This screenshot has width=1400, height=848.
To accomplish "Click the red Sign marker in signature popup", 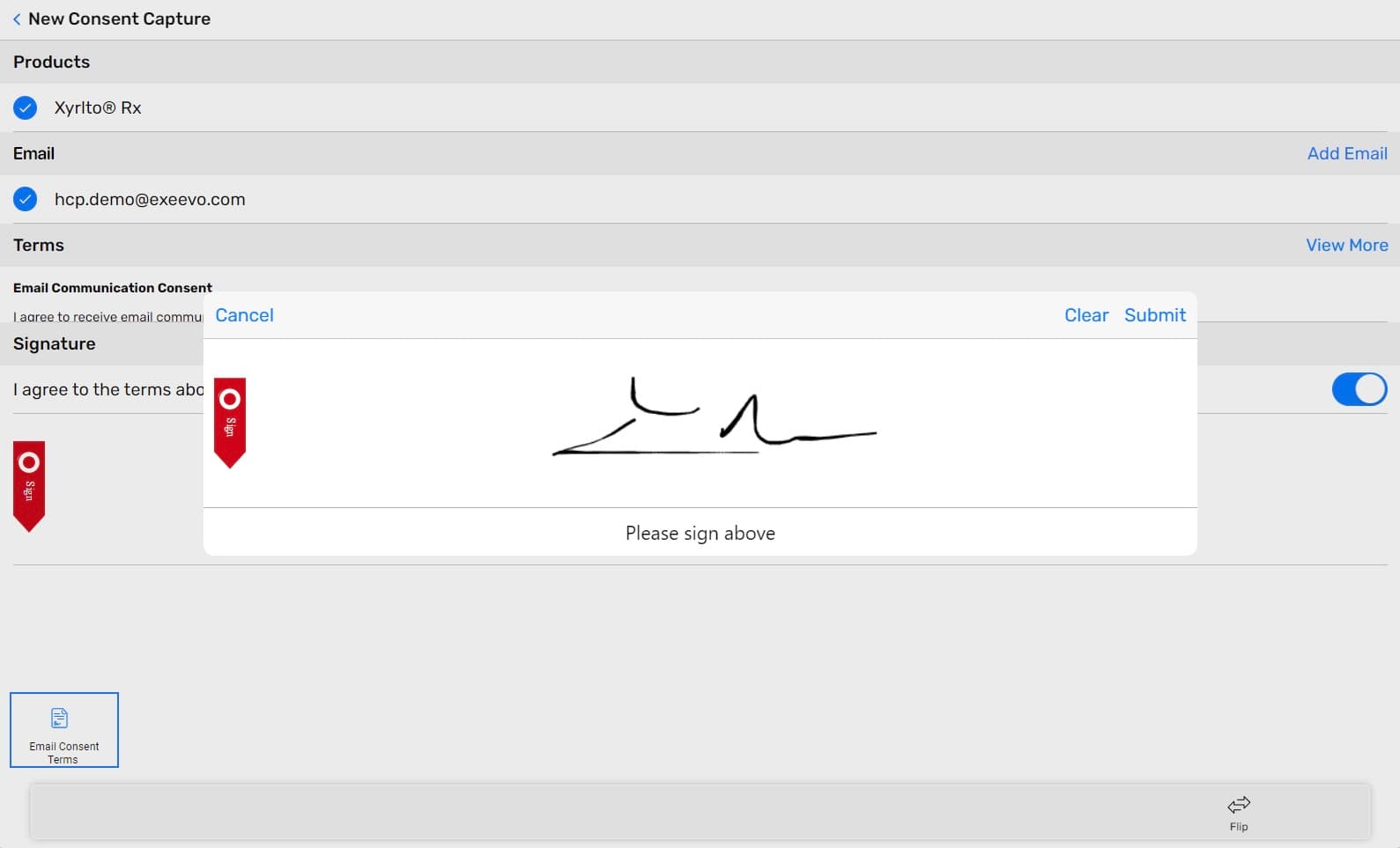I will (x=230, y=423).
